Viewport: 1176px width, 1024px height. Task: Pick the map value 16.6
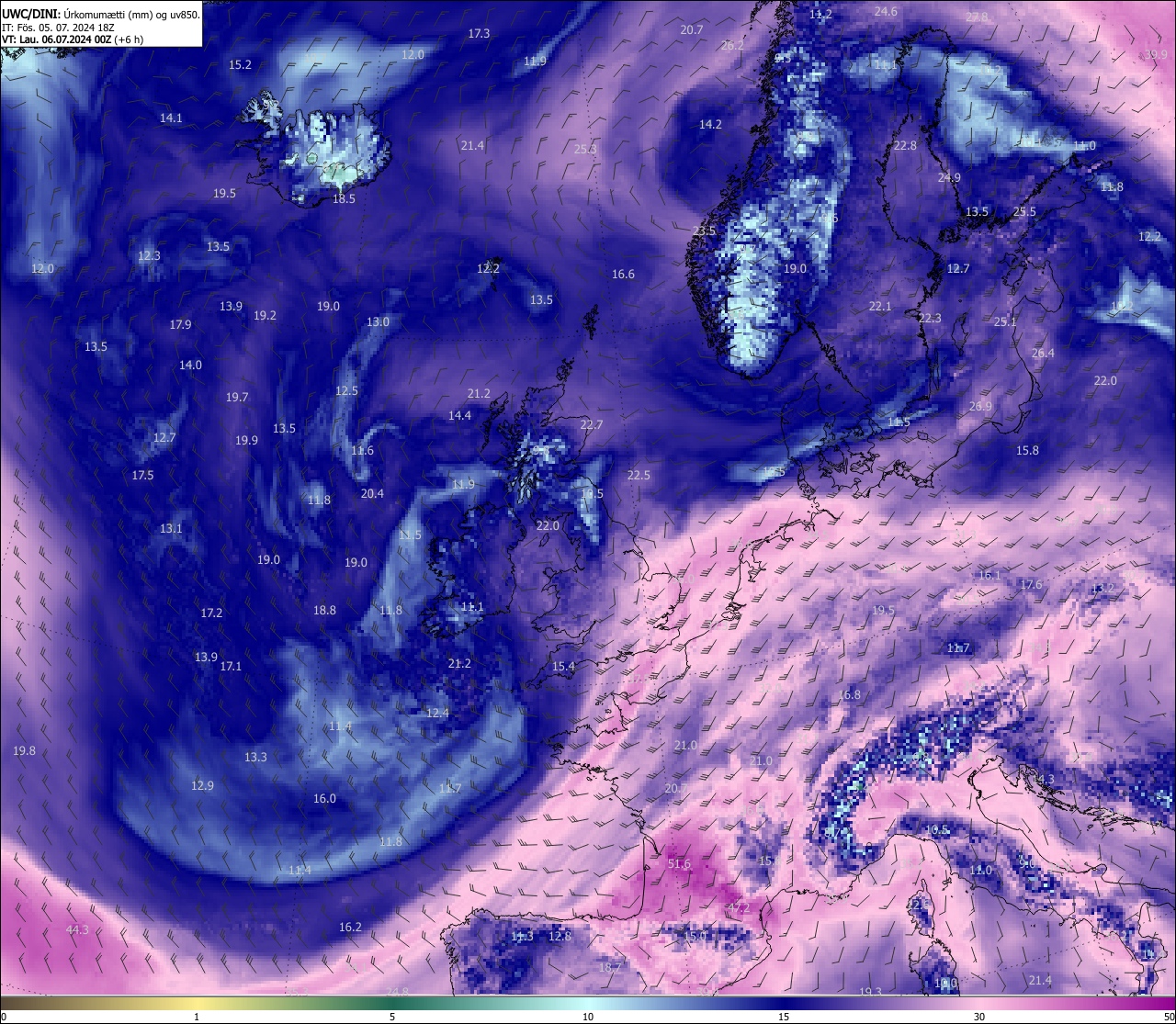tap(623, 275)
